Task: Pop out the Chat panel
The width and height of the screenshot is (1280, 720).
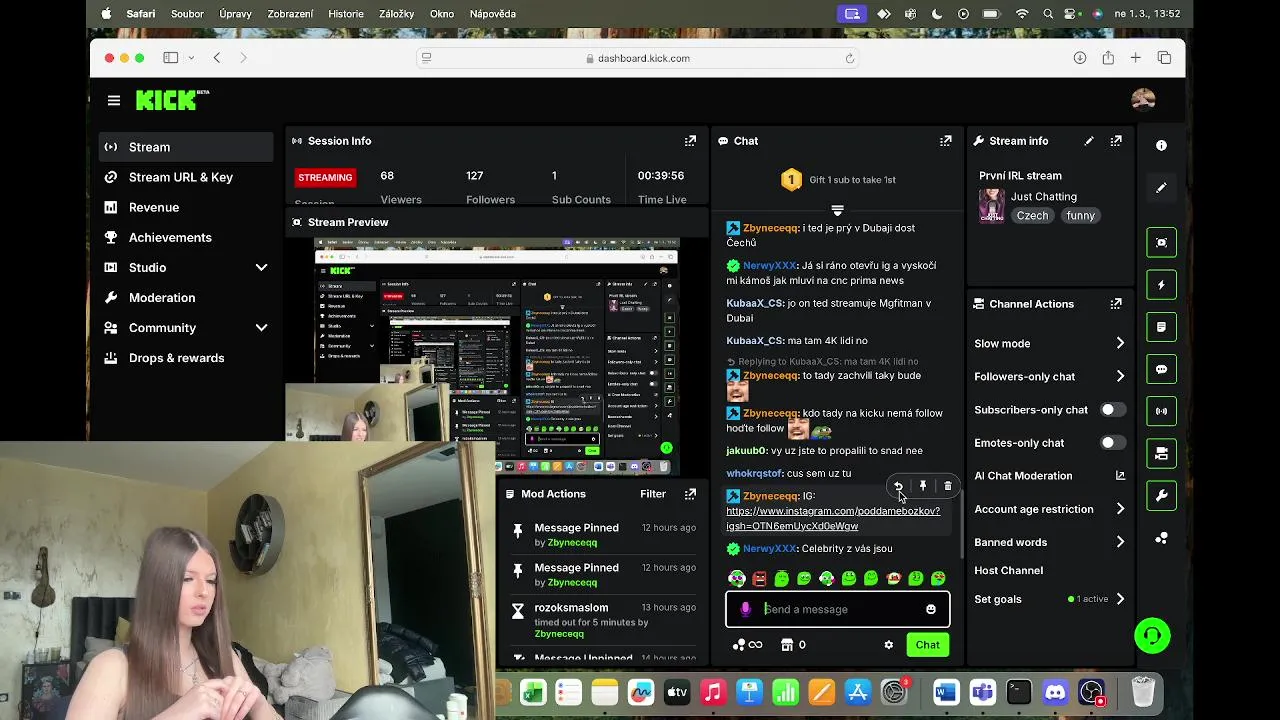Action: pos(945,141)
